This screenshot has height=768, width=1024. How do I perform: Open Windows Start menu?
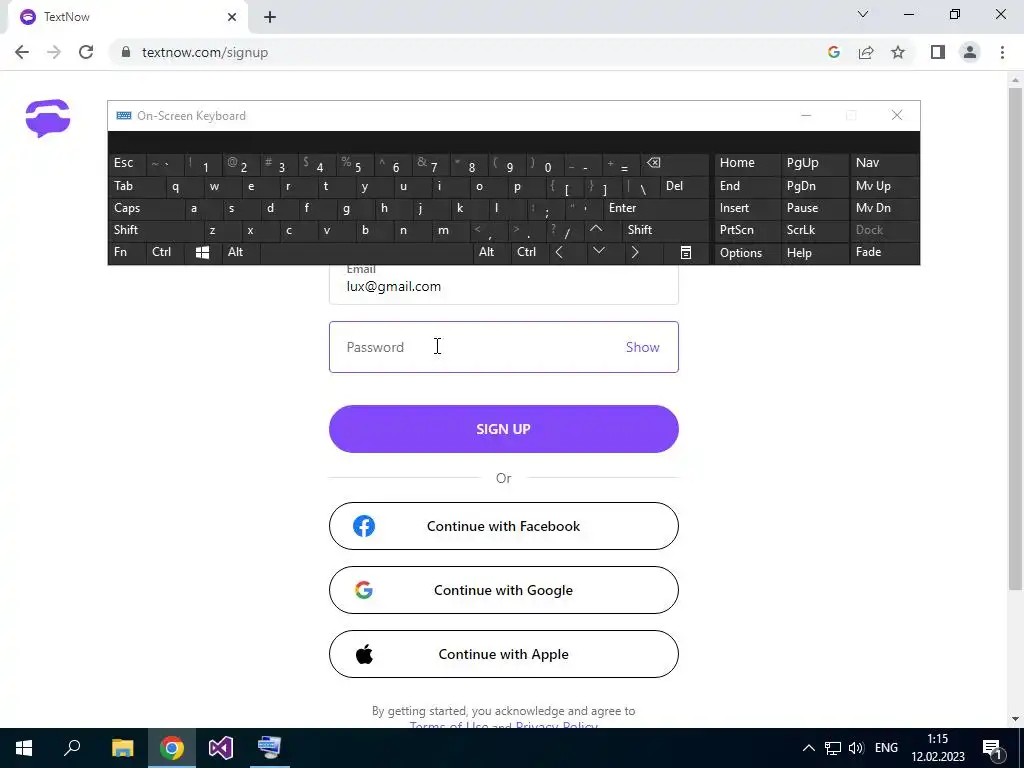click(24, 748)
